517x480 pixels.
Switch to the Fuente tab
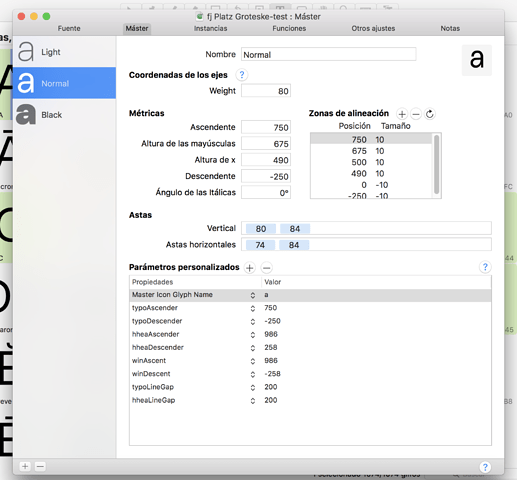(69, 28)
